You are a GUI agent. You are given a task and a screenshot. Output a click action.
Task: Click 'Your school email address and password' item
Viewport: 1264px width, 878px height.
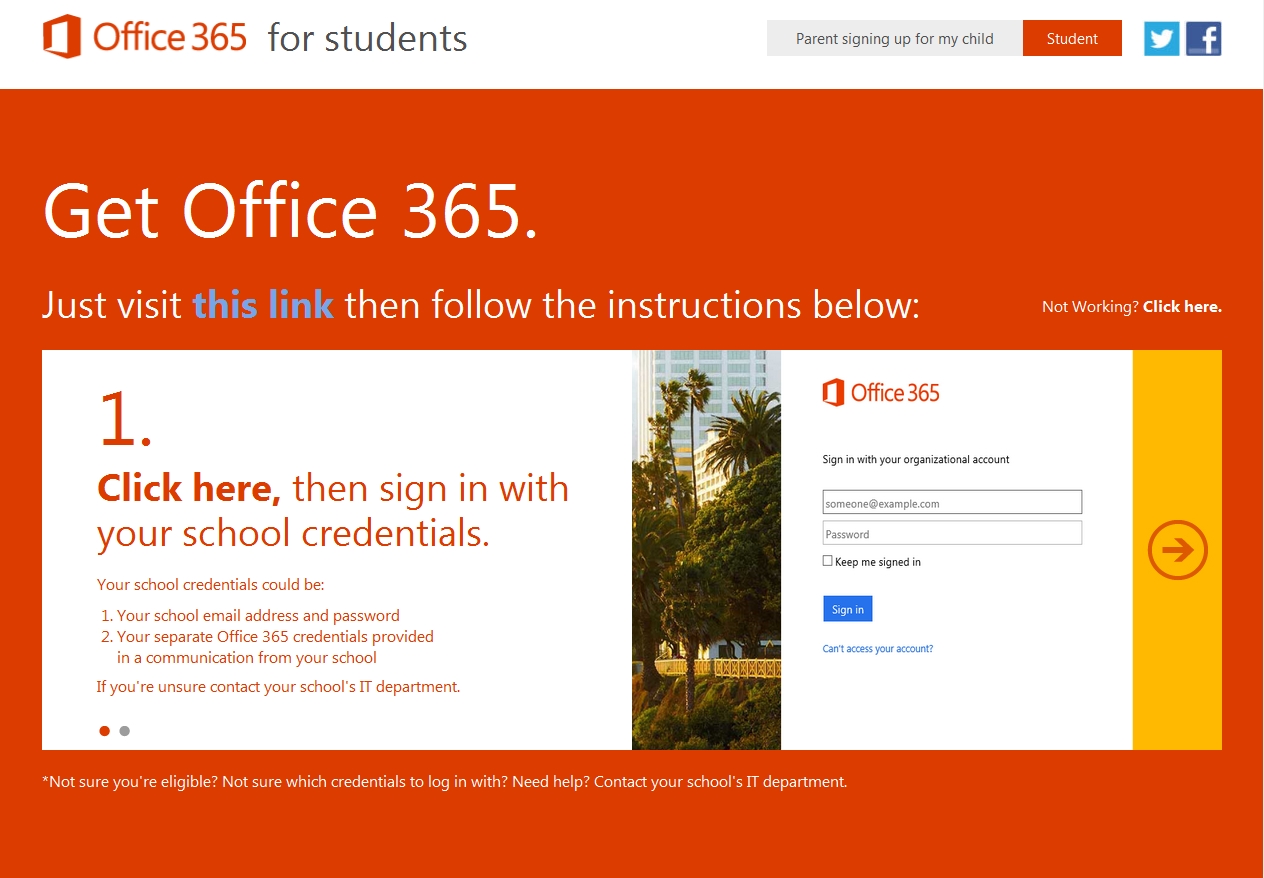[x=258, y=616]
